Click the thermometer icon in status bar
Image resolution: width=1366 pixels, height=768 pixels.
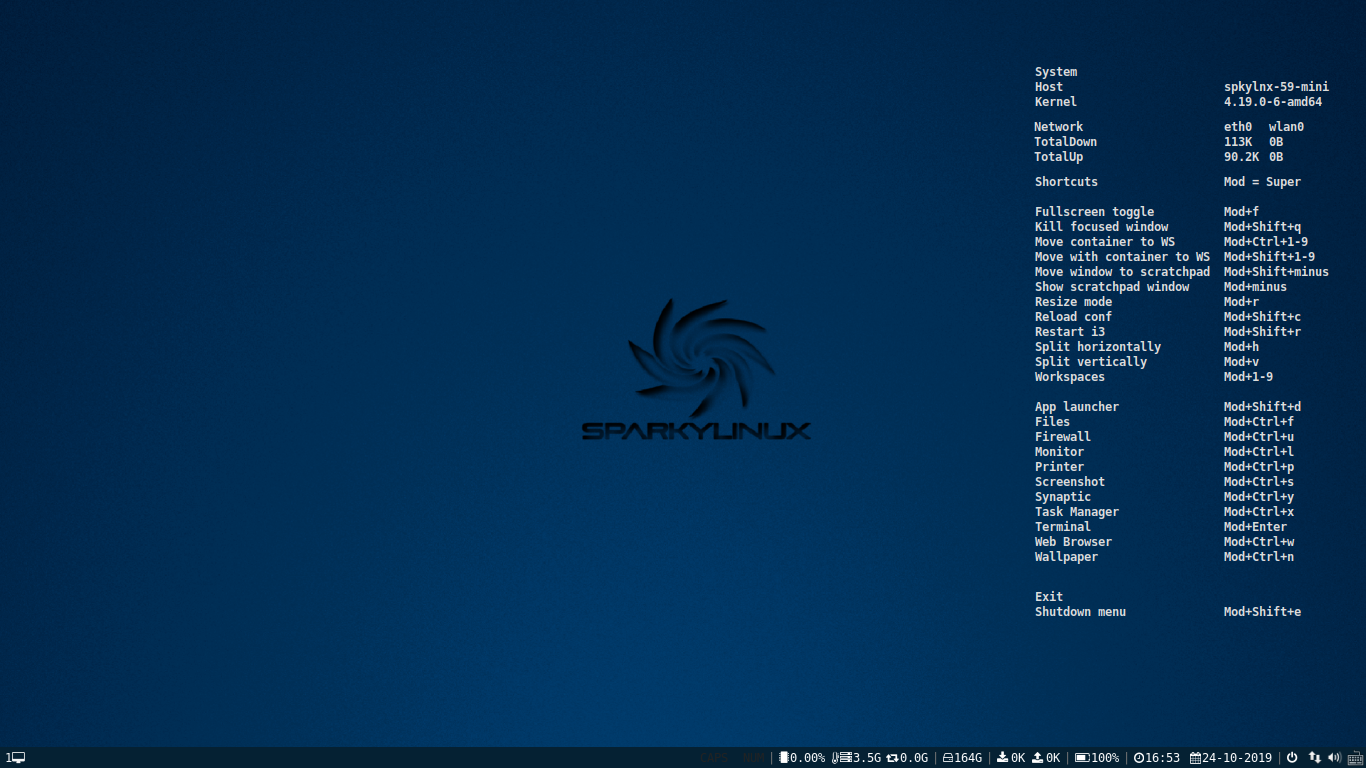click(835, 757)
